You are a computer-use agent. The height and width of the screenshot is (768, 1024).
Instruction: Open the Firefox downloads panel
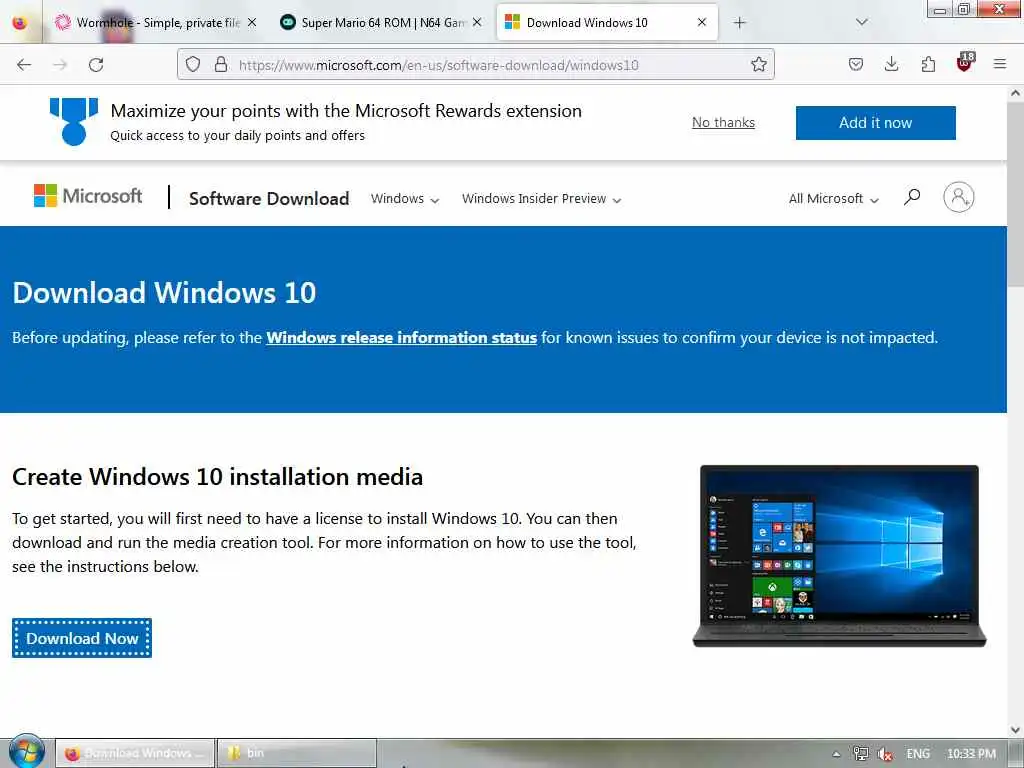(x=891, y=64)
